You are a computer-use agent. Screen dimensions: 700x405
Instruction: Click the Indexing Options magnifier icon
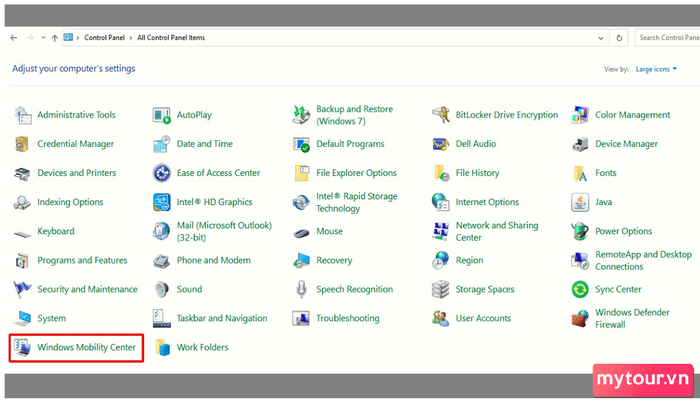[x=22, y=202]
